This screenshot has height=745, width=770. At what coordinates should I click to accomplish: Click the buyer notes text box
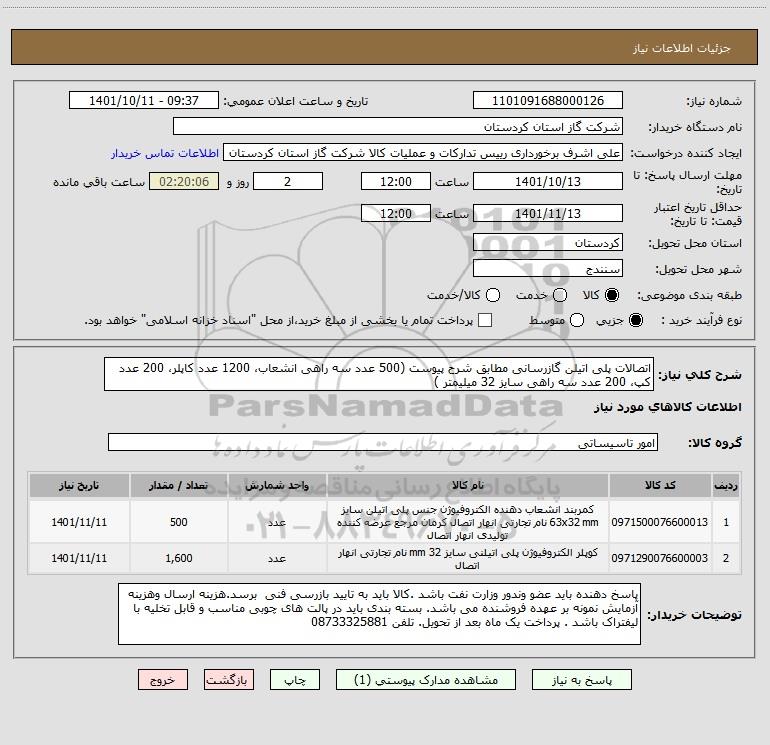[x=379, y=614]
